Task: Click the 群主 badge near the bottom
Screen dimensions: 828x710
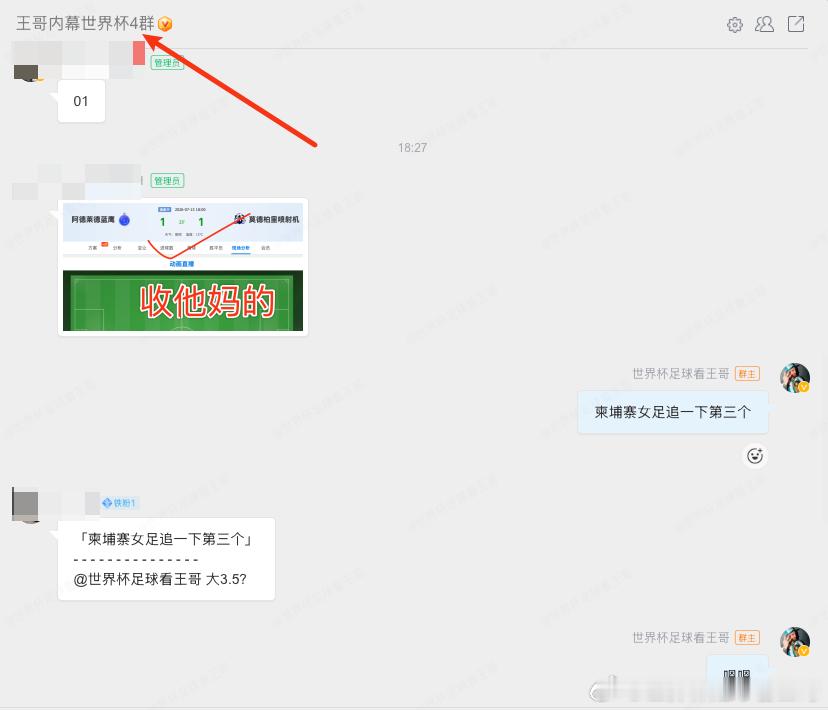Action: [747, 638]
